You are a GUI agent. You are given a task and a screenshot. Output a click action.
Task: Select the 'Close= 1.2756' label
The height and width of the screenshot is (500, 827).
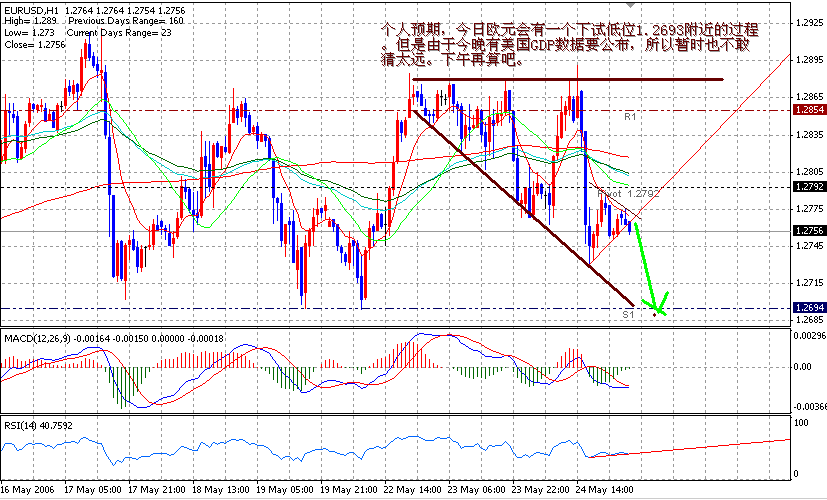(x=35, y=45)
